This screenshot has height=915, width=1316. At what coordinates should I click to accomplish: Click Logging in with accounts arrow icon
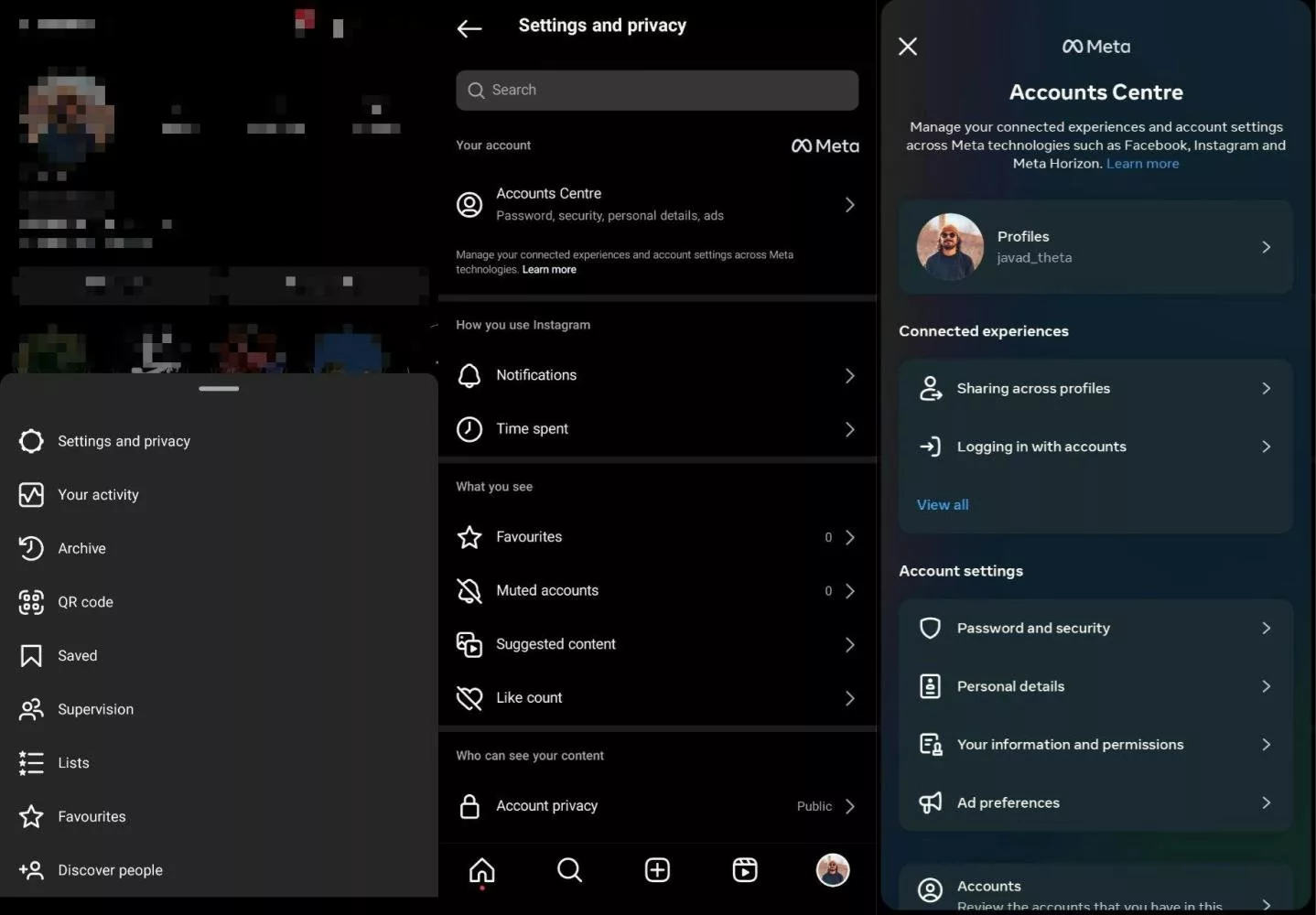pyautogui.click(x=931, y=447)
